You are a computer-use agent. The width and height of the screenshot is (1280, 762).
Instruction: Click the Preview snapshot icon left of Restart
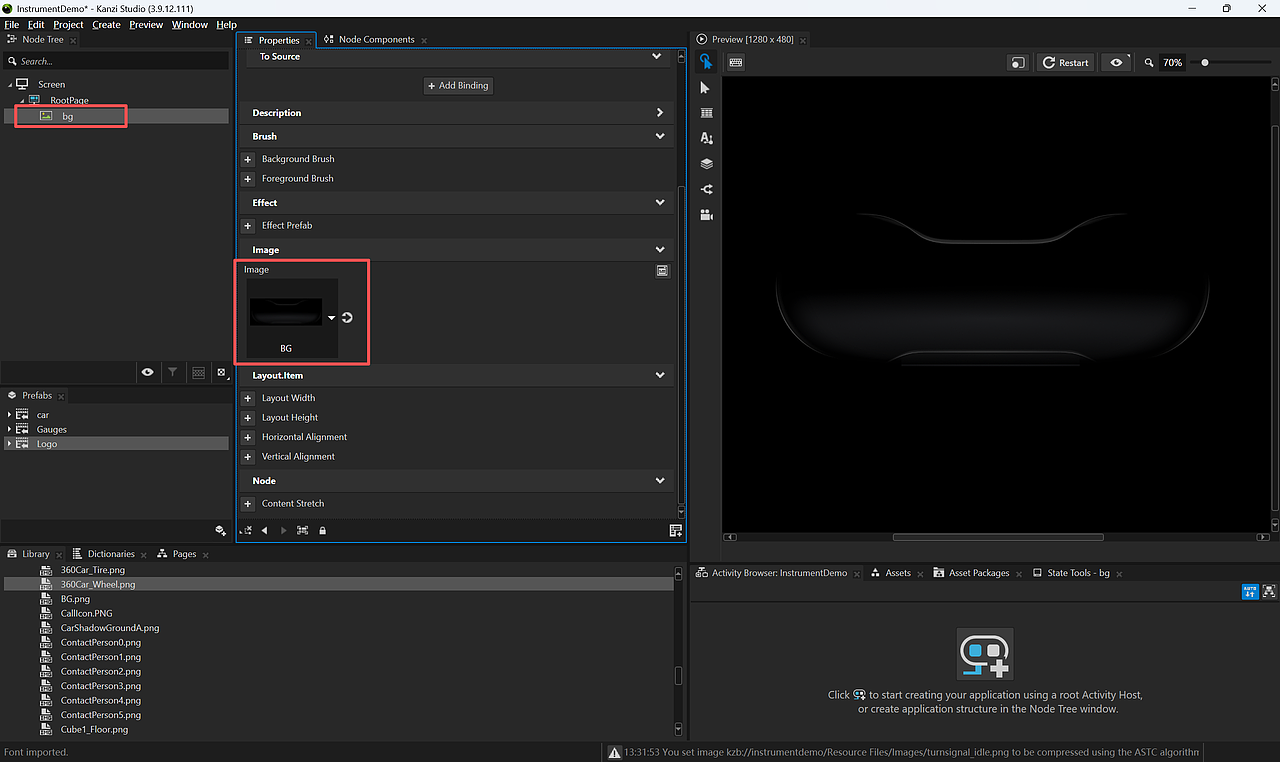[1018, 62]
